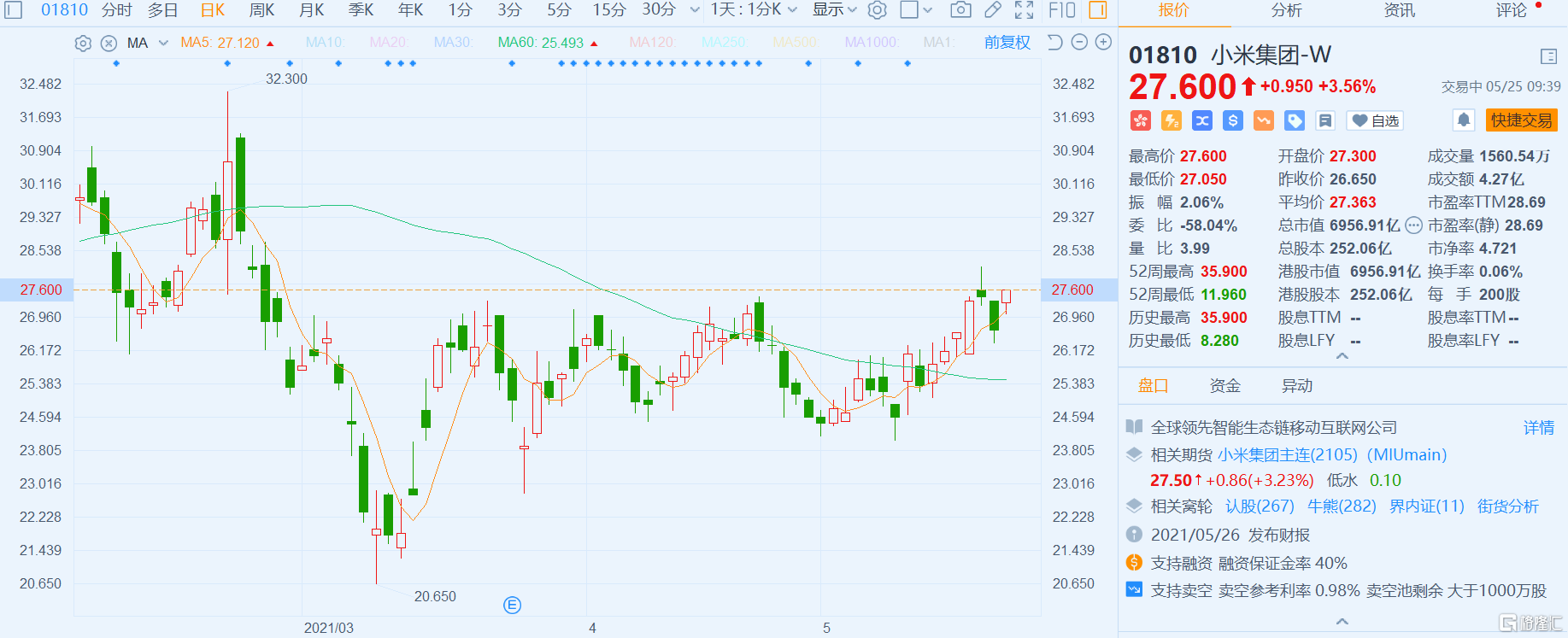Zoom in chart with plus icon
1568x638 pixels.
pos(1104,42)
